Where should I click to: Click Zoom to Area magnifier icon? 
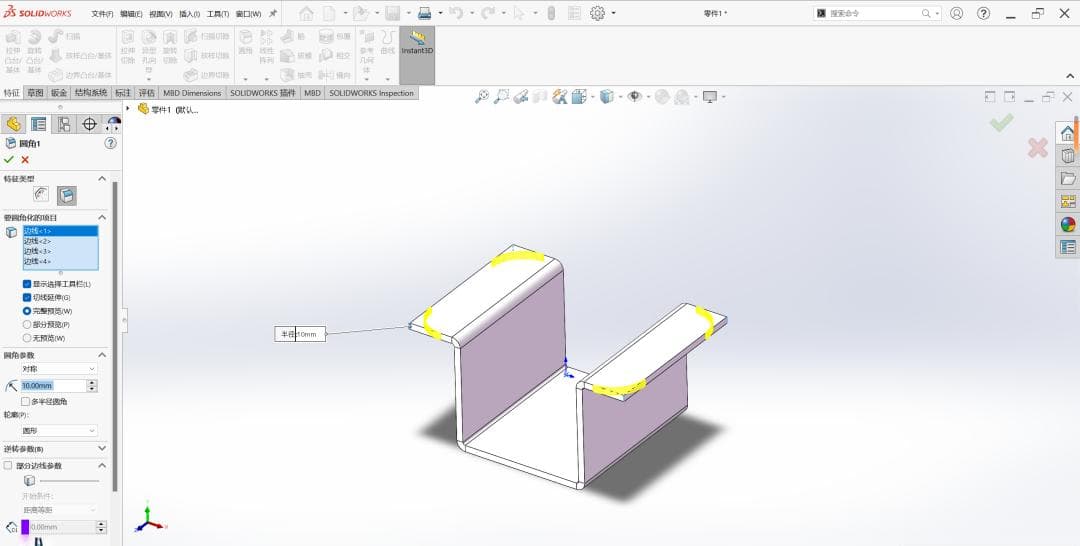tap(501, 96)
